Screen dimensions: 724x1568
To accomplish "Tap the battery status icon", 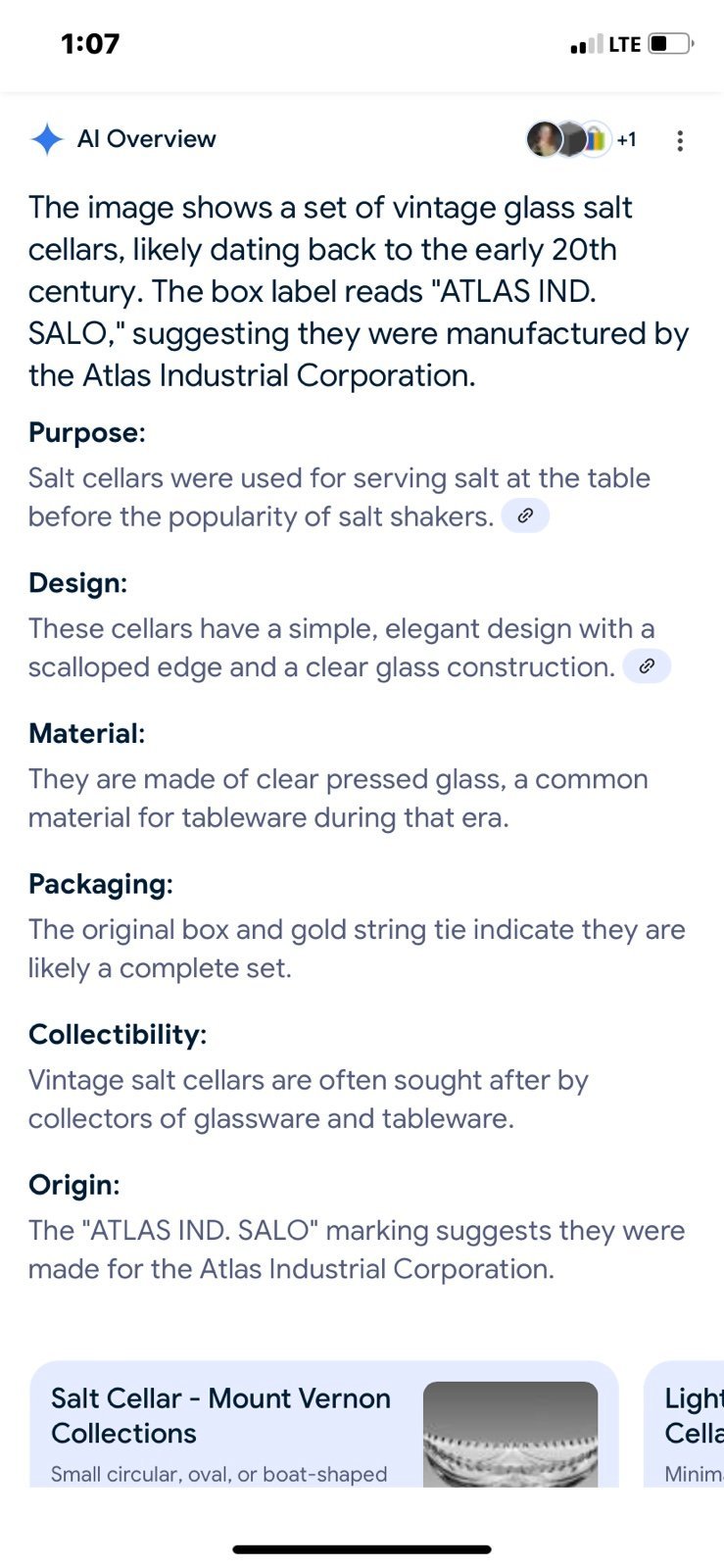I will click(670, 44).
